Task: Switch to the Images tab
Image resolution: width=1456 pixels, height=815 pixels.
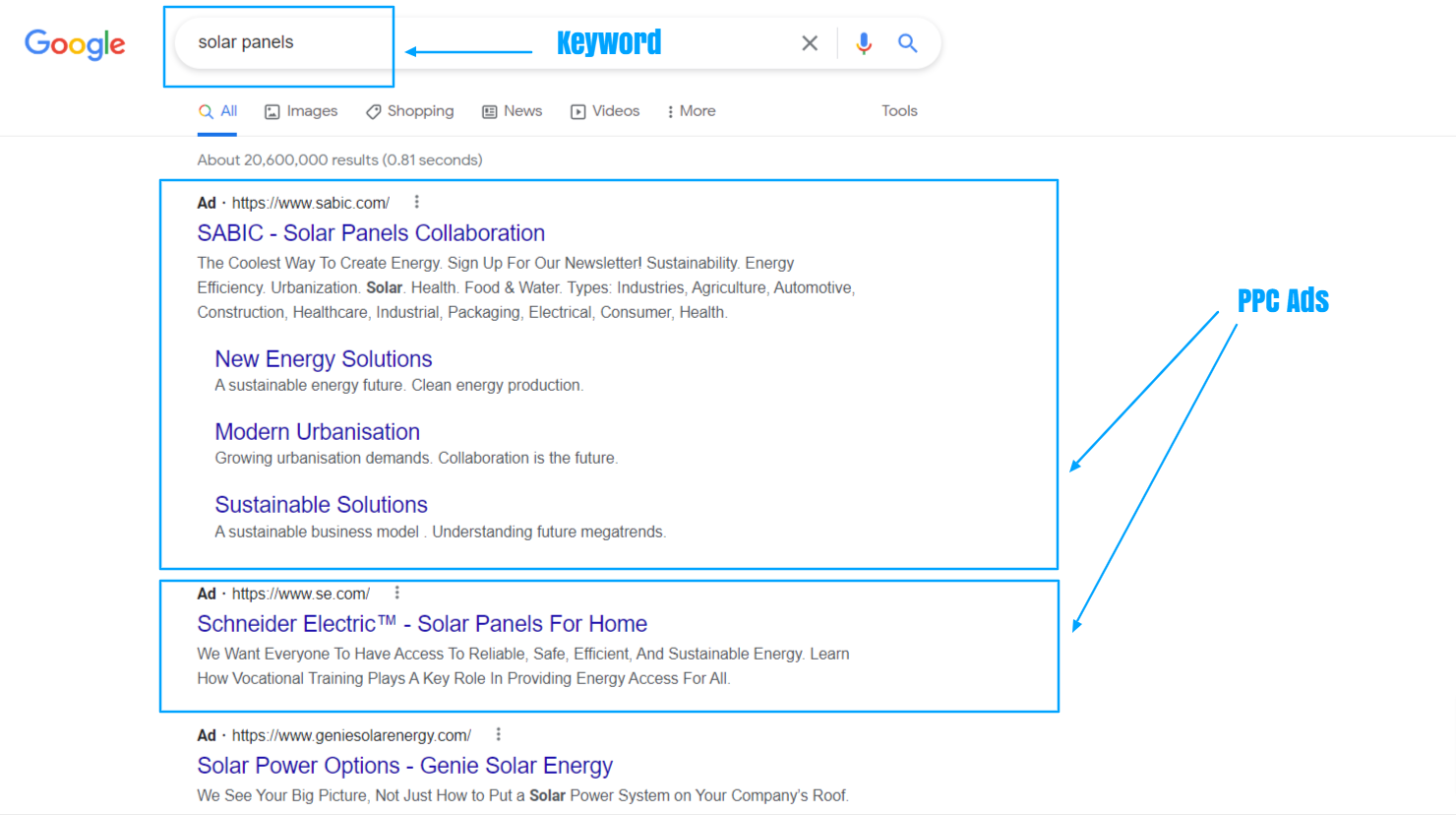Action: [301, 111]
